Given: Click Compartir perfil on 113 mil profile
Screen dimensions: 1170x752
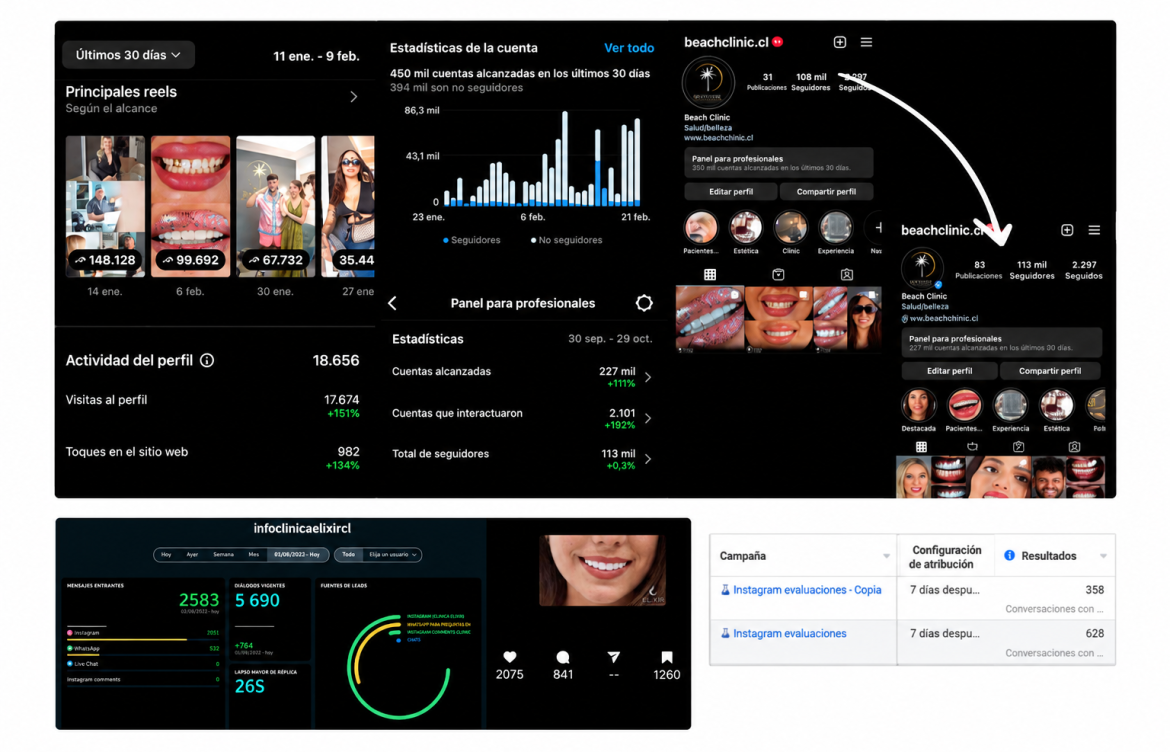Looking at the screenshot, I should point(1049,371).
